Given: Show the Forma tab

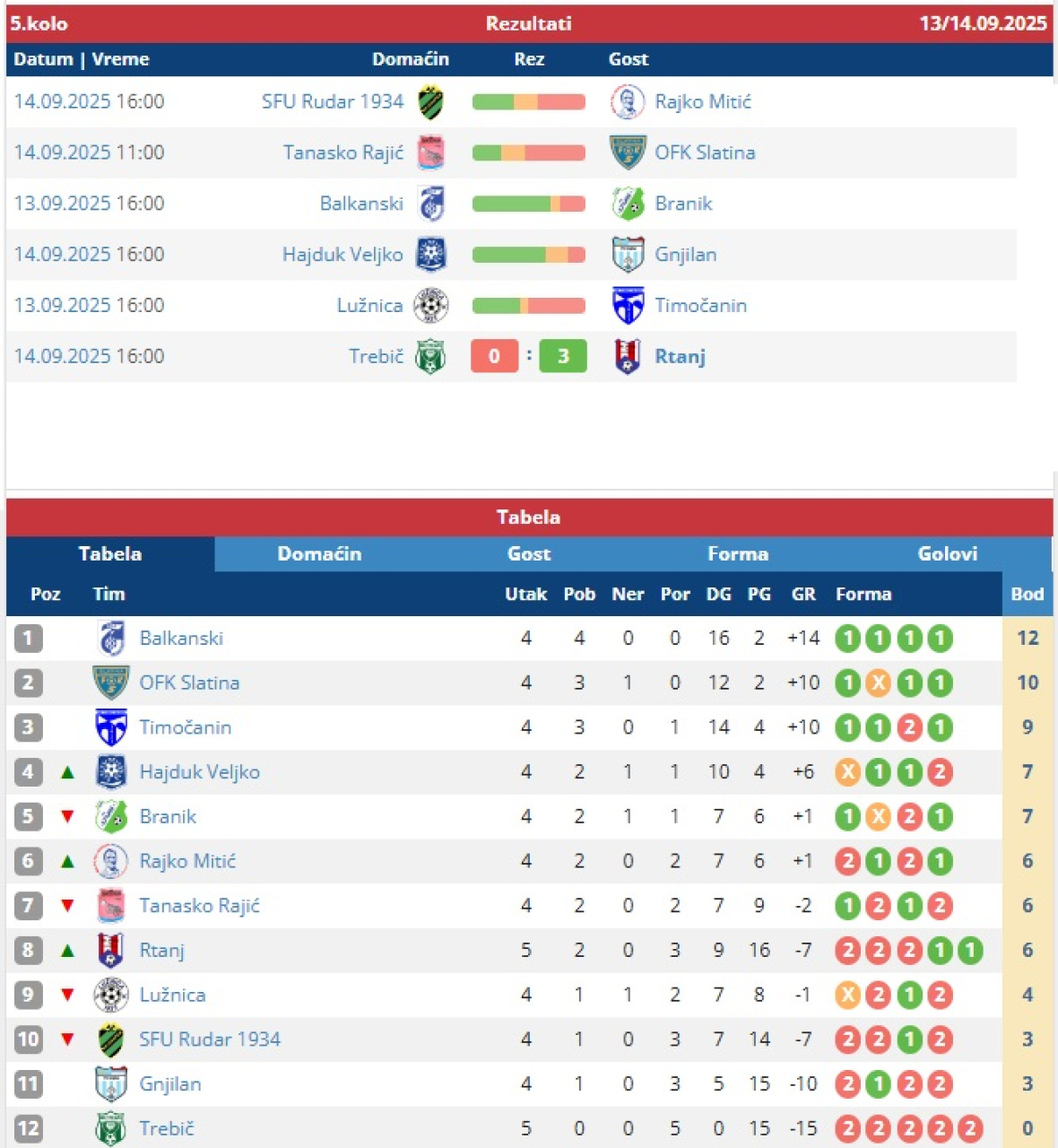Looking at the screenshot, I should 737,554.
